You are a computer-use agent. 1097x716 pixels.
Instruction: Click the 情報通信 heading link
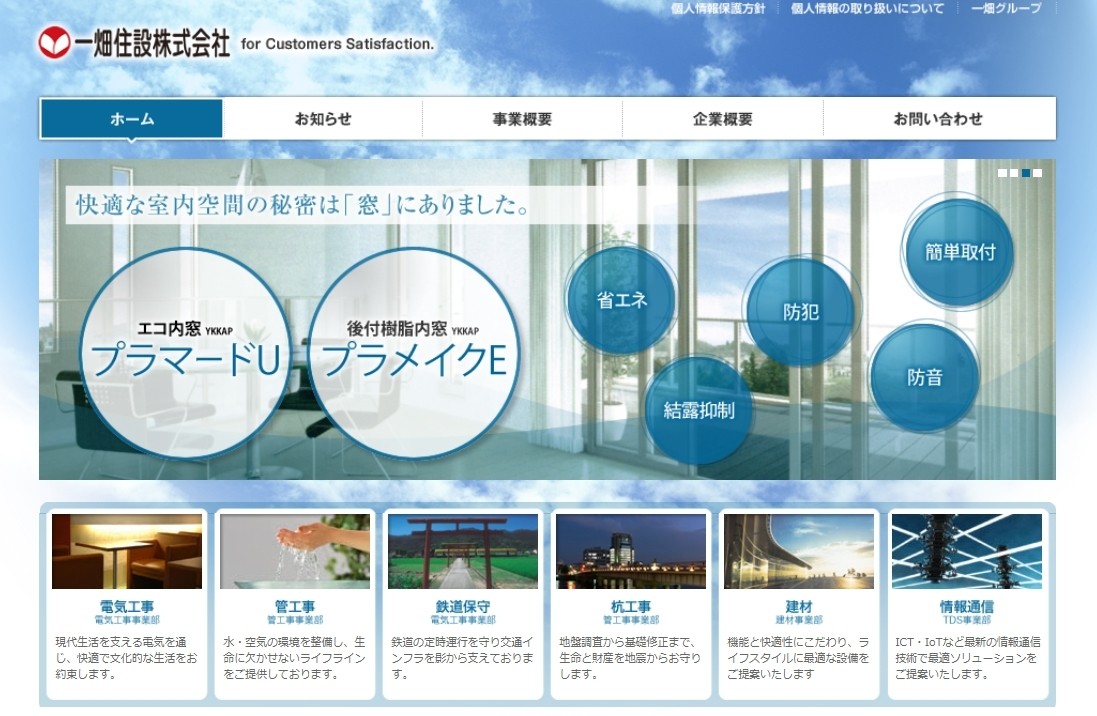tap(967, 606)
